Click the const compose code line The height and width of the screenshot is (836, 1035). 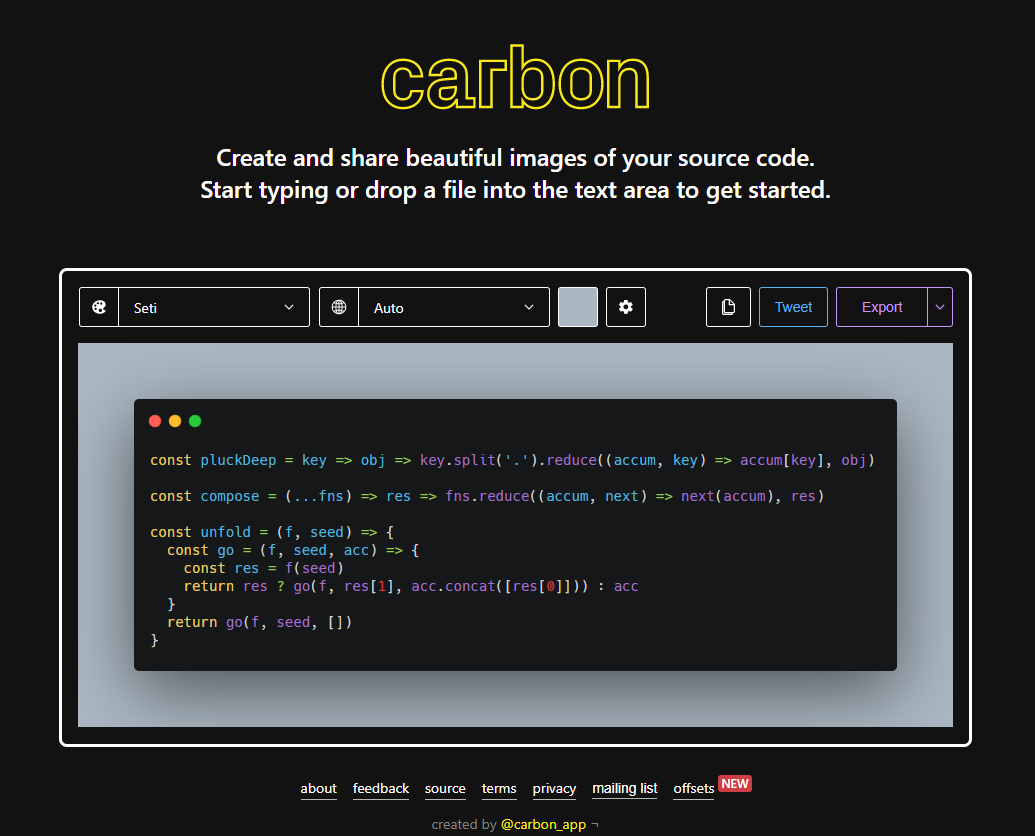click(x=487, y=496)
